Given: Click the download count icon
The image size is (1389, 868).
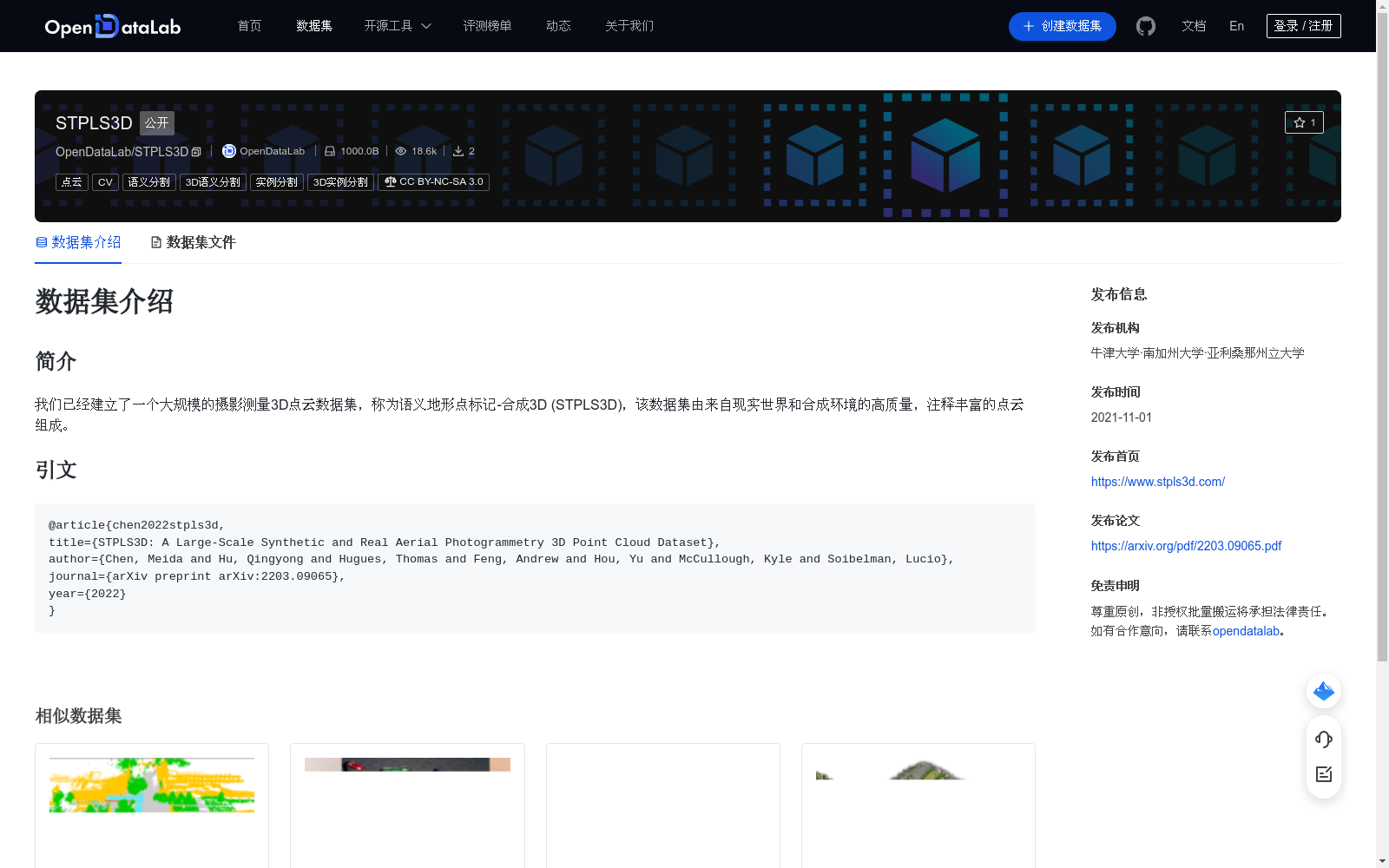Looking at the screenshot, I should point(458,151).
